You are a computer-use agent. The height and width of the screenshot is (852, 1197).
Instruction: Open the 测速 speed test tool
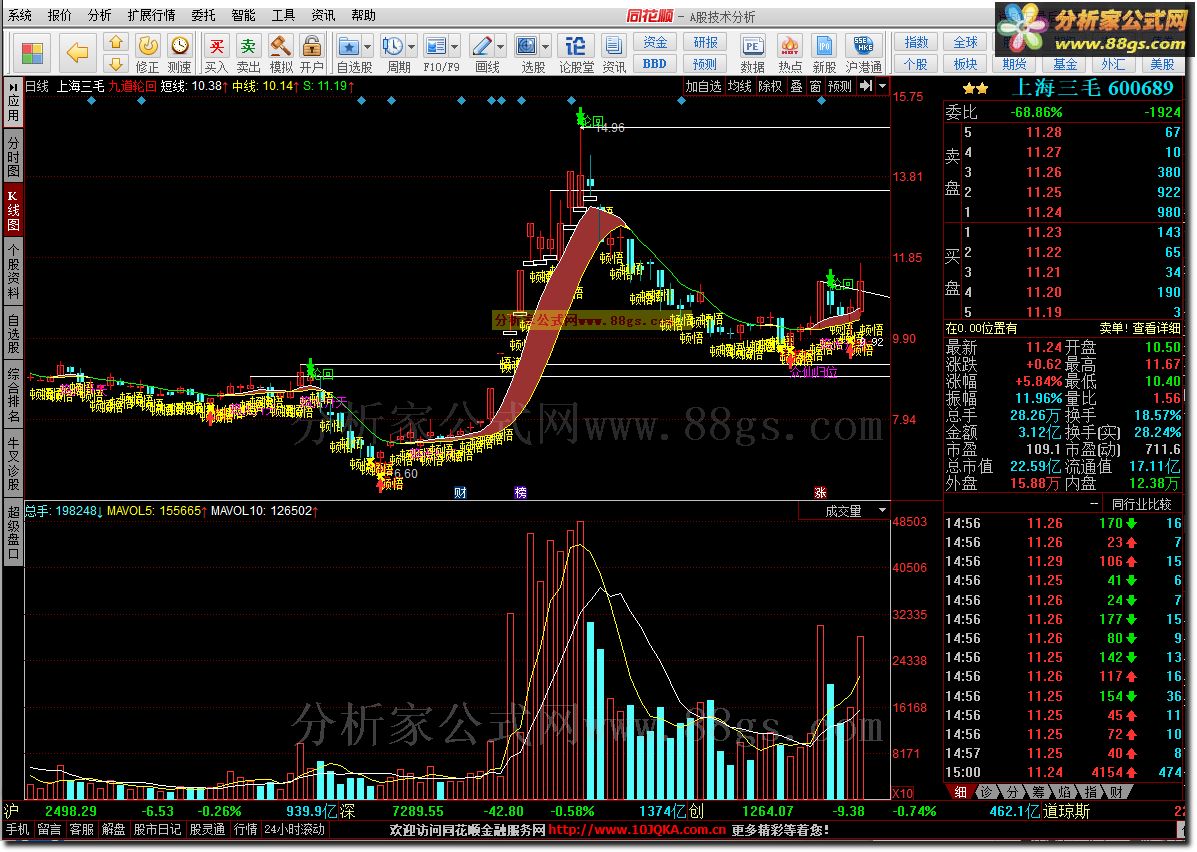(179, 53)
